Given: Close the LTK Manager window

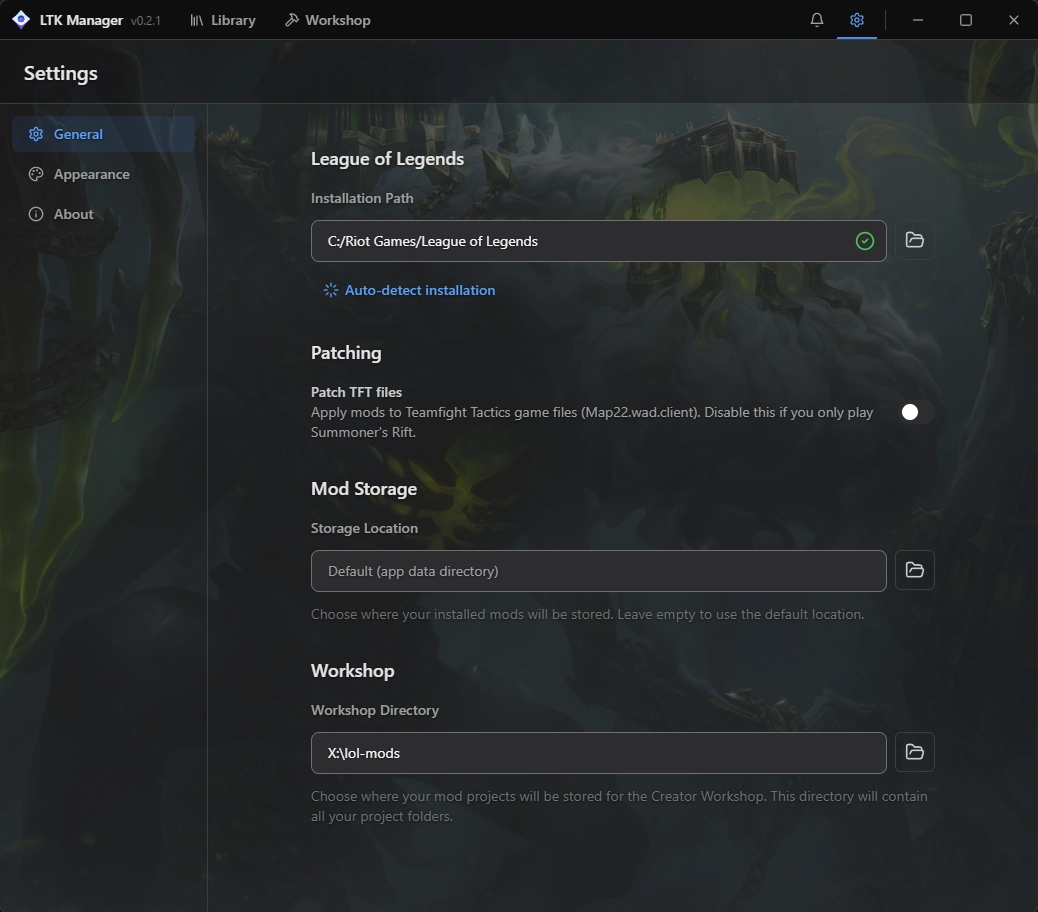Looking at the screenshot, I should [1014, 20].
